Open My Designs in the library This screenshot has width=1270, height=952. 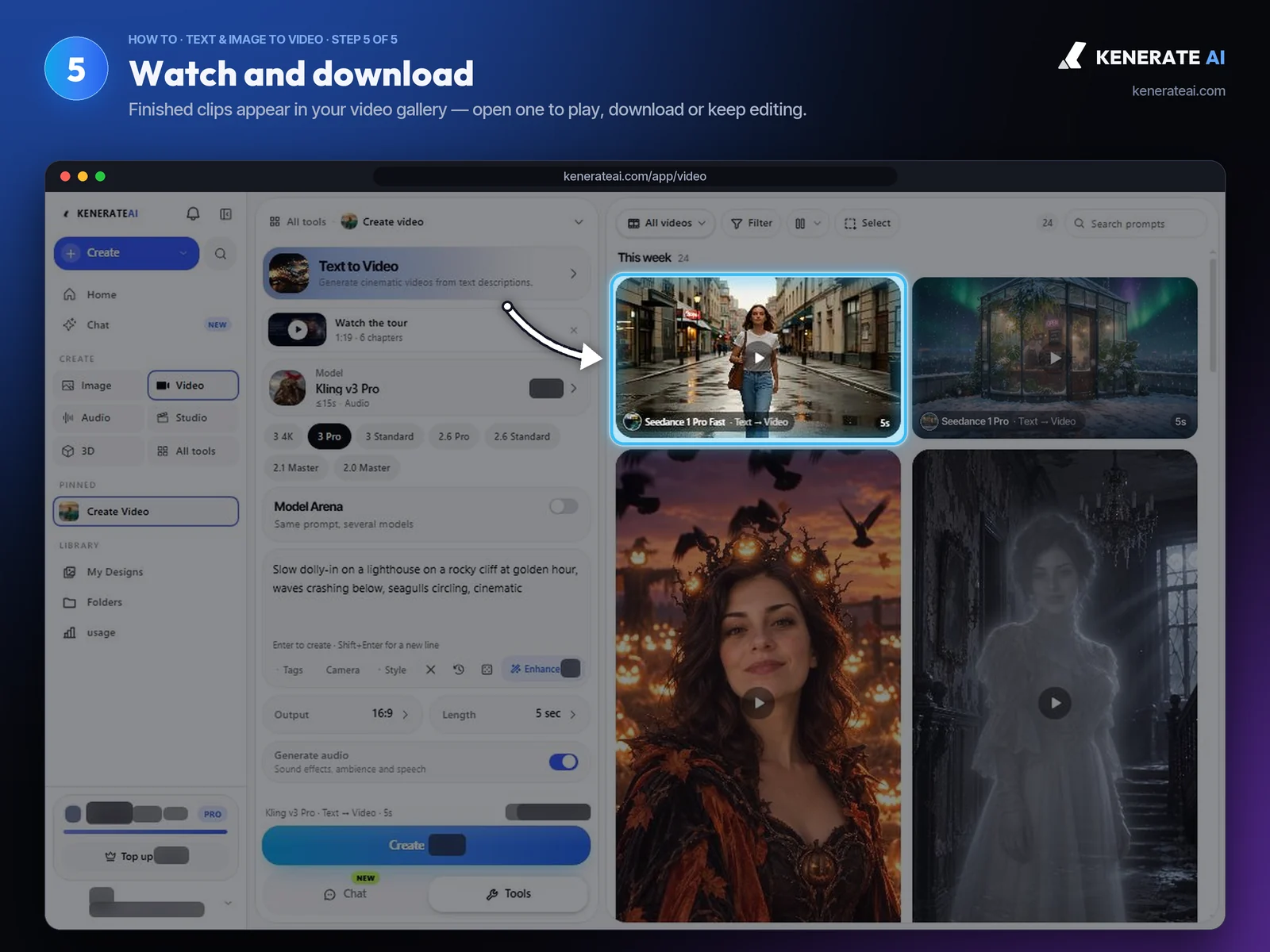pos(147,572)
